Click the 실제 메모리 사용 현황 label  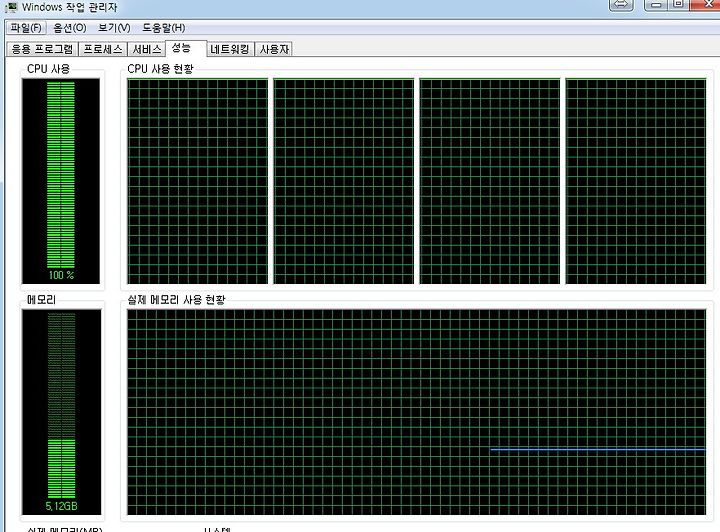tap(176, 300)
